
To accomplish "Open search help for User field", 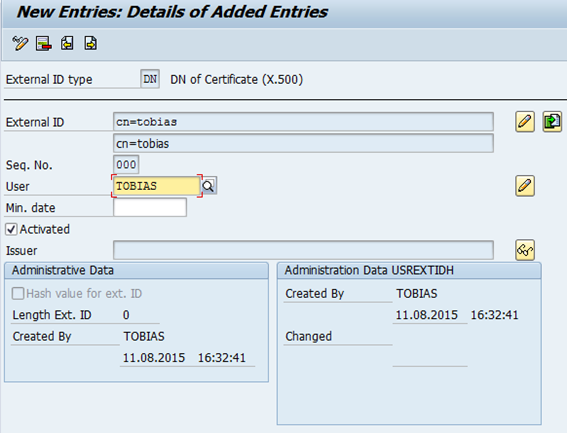I will click(x=209, y=186).
